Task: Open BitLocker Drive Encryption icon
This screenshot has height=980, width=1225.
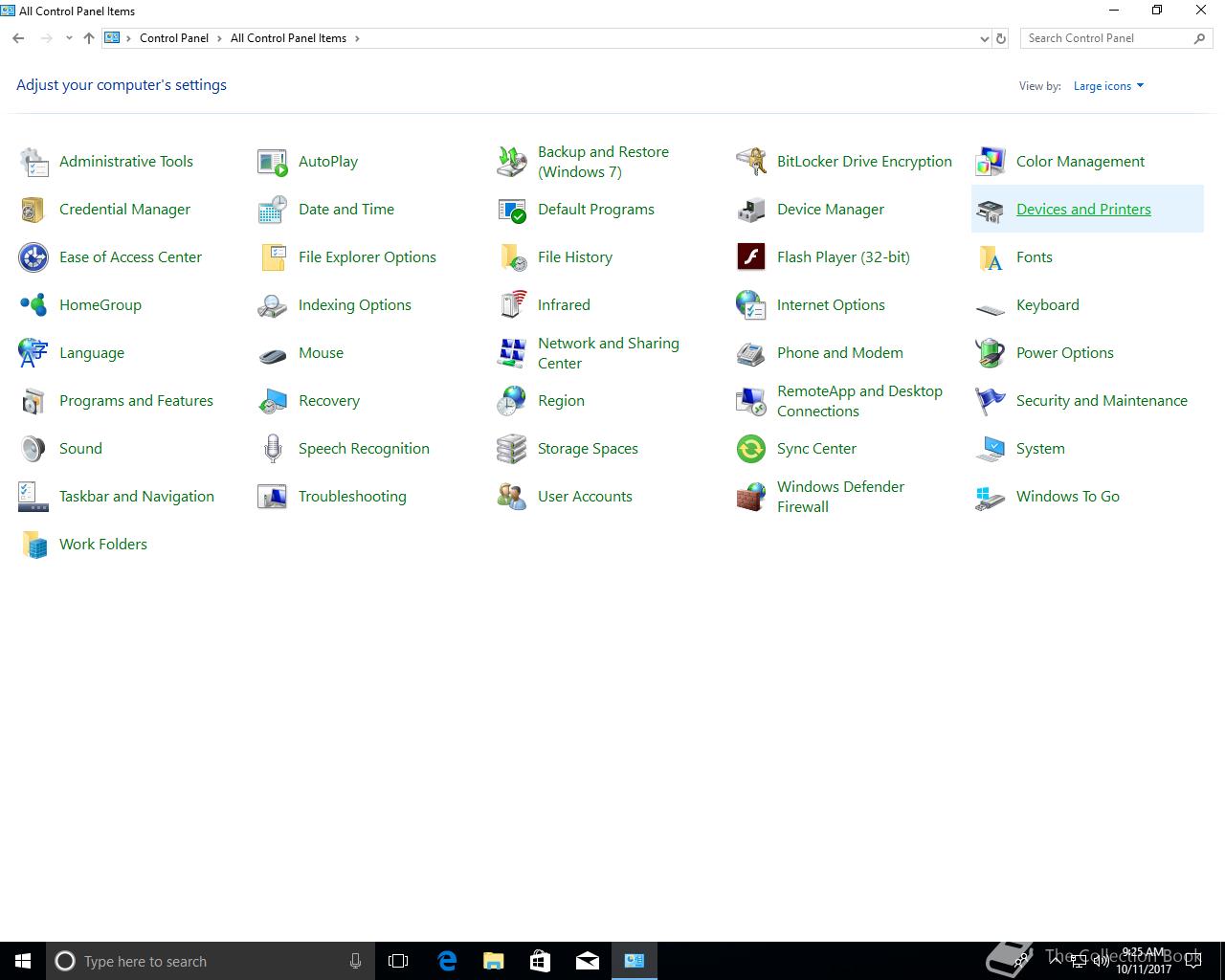Action: point(751,162)
